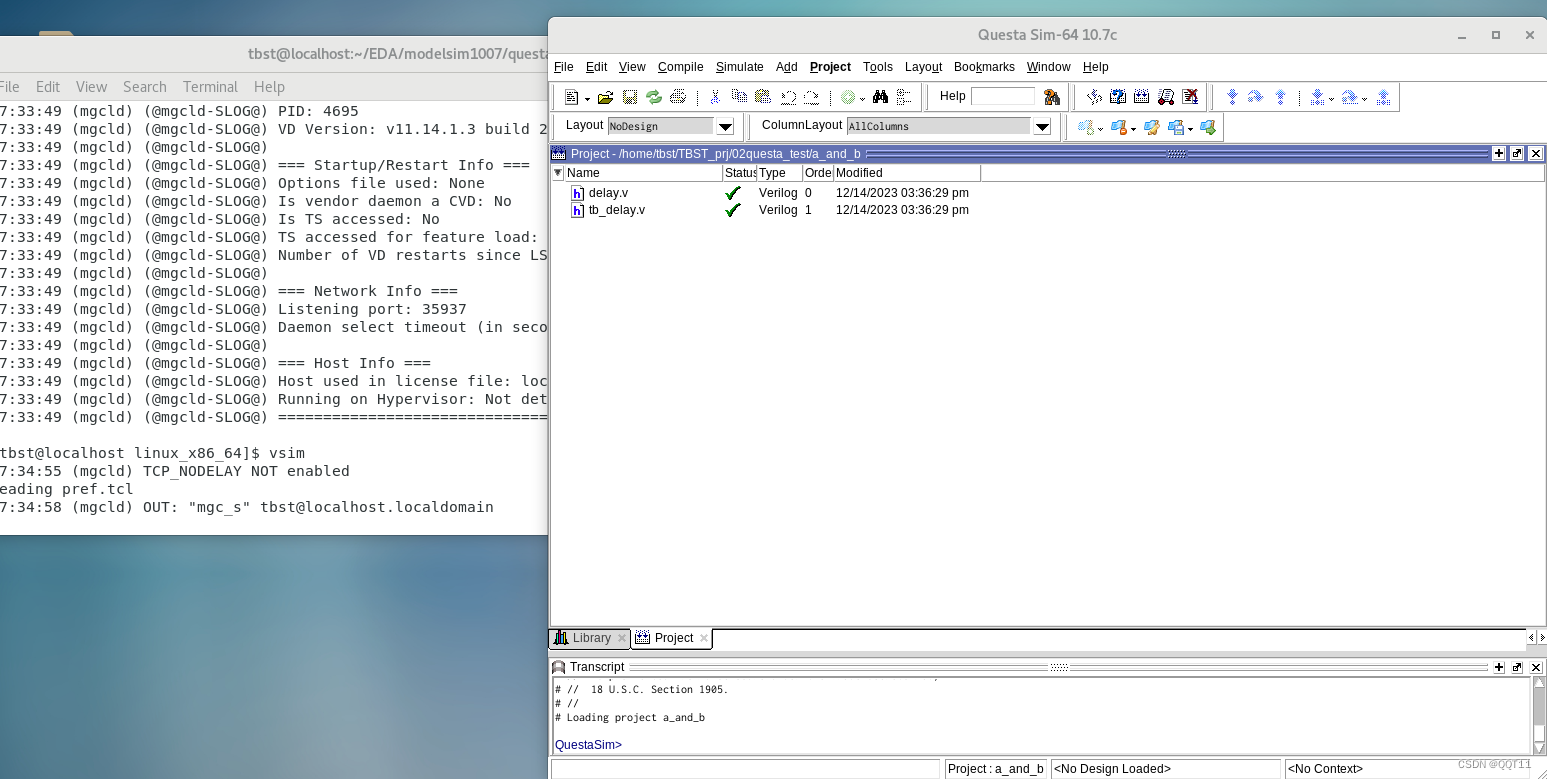The image size is (1547, 779).
Task: Sort by the Type column header
Action: 779,173
